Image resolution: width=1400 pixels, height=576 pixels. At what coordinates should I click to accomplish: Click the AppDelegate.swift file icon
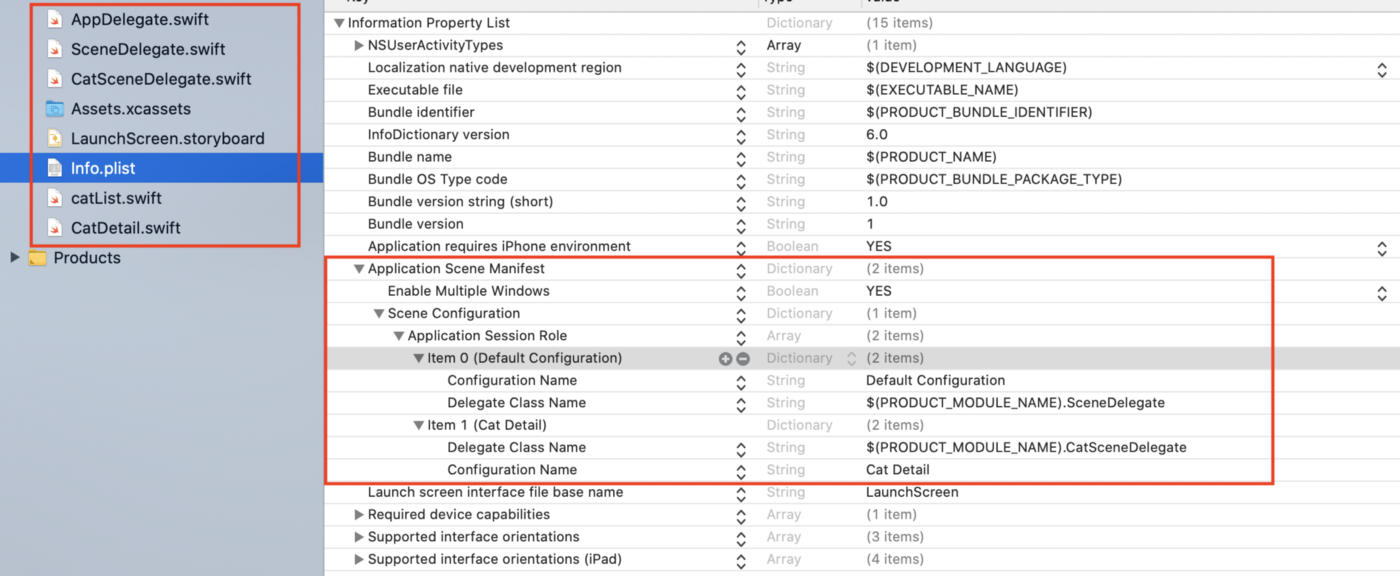54,19
